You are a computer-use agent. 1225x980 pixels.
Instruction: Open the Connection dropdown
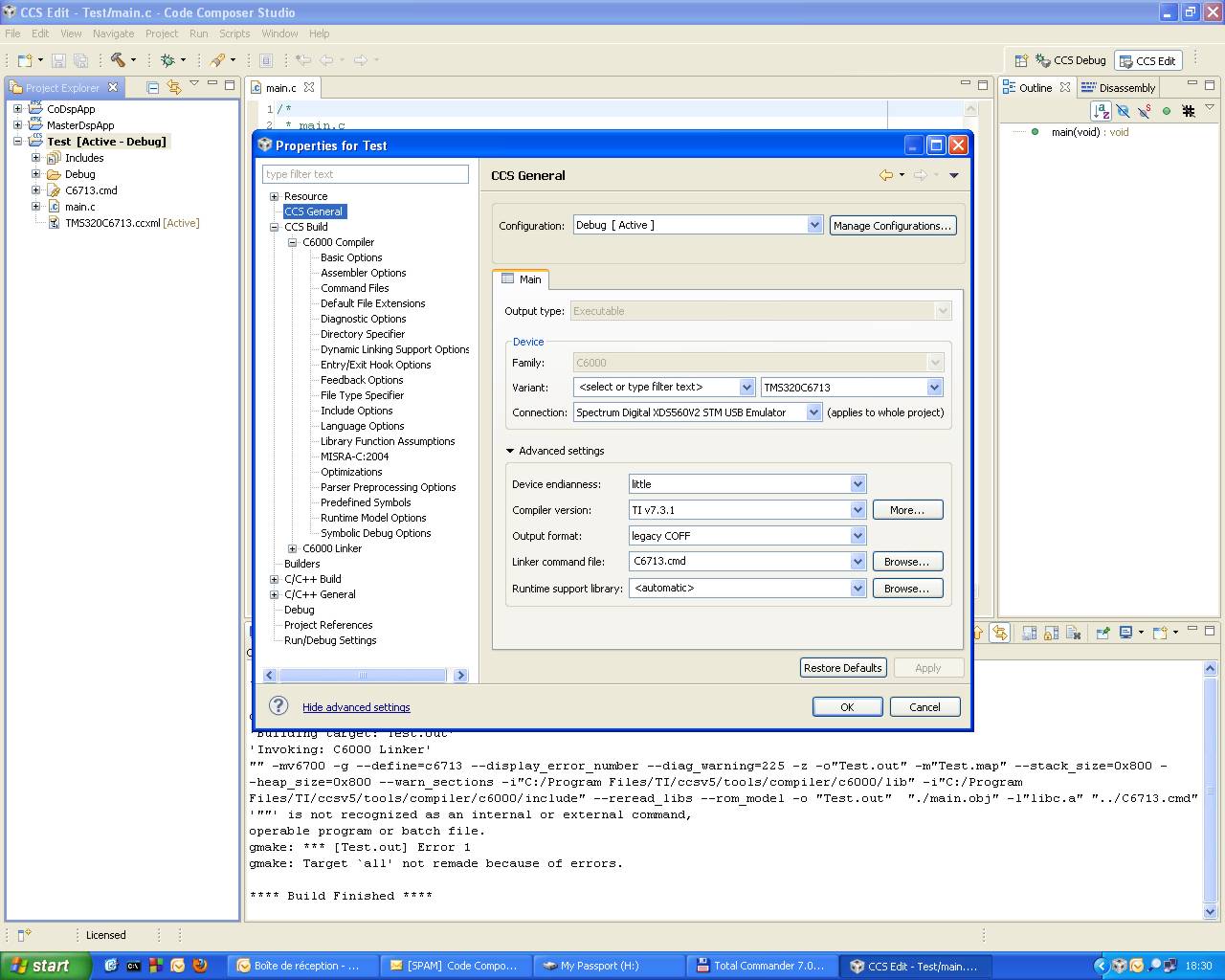point(813,412)
